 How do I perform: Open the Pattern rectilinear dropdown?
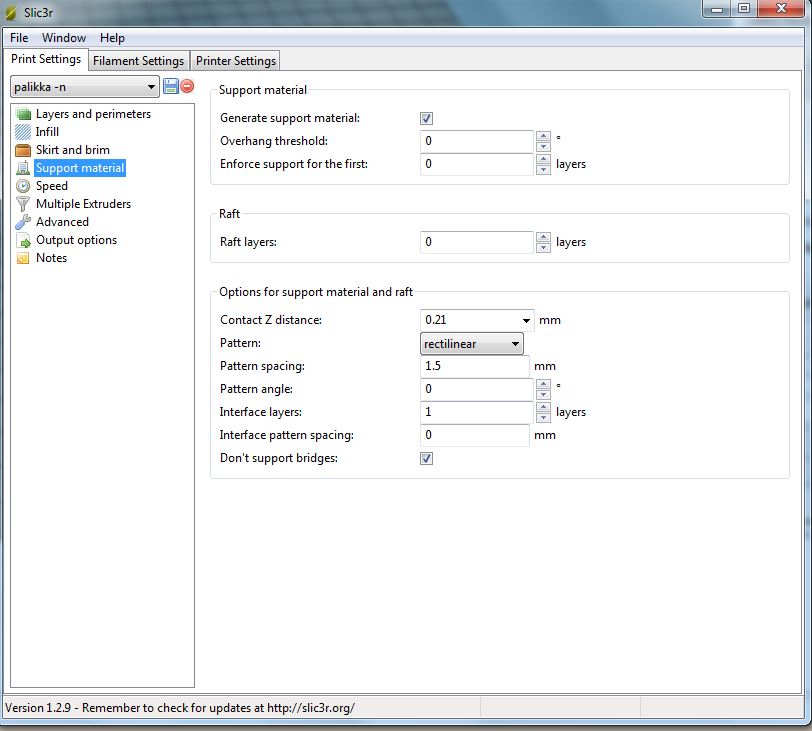pyautogui.click(x=472, y=344)
